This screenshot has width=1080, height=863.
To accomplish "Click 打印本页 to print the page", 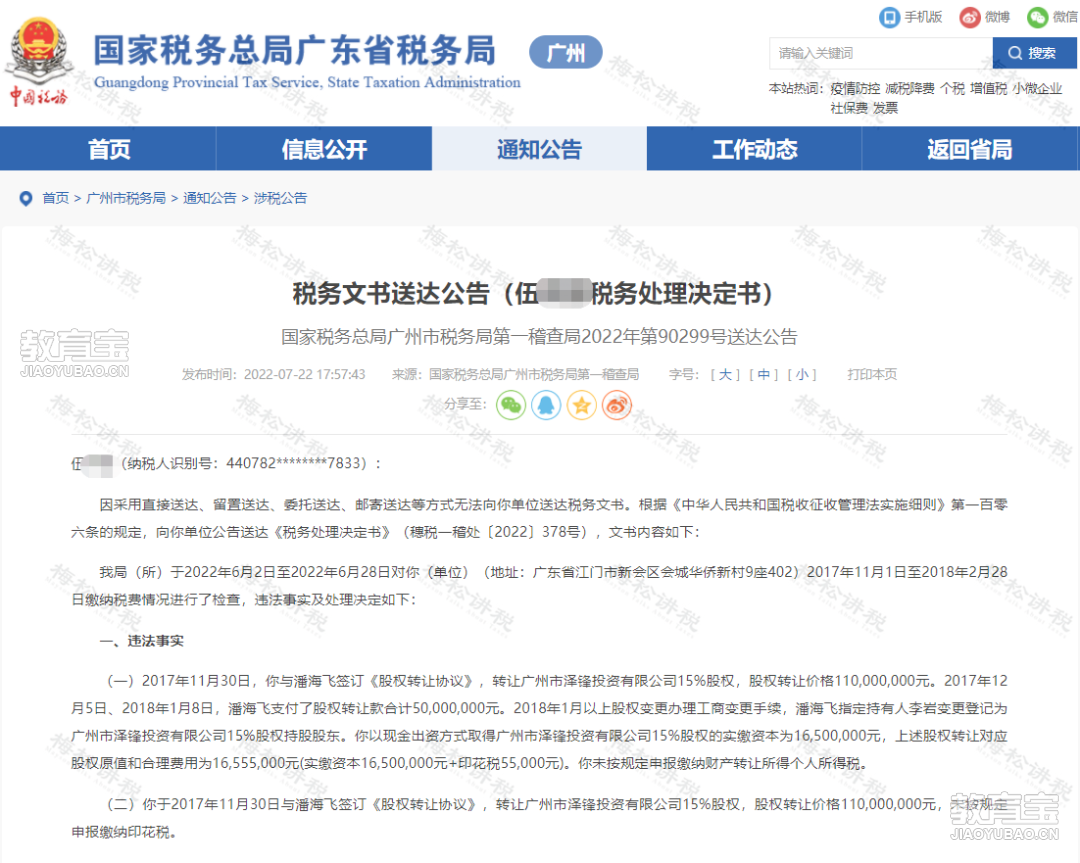I will (872, 375).
